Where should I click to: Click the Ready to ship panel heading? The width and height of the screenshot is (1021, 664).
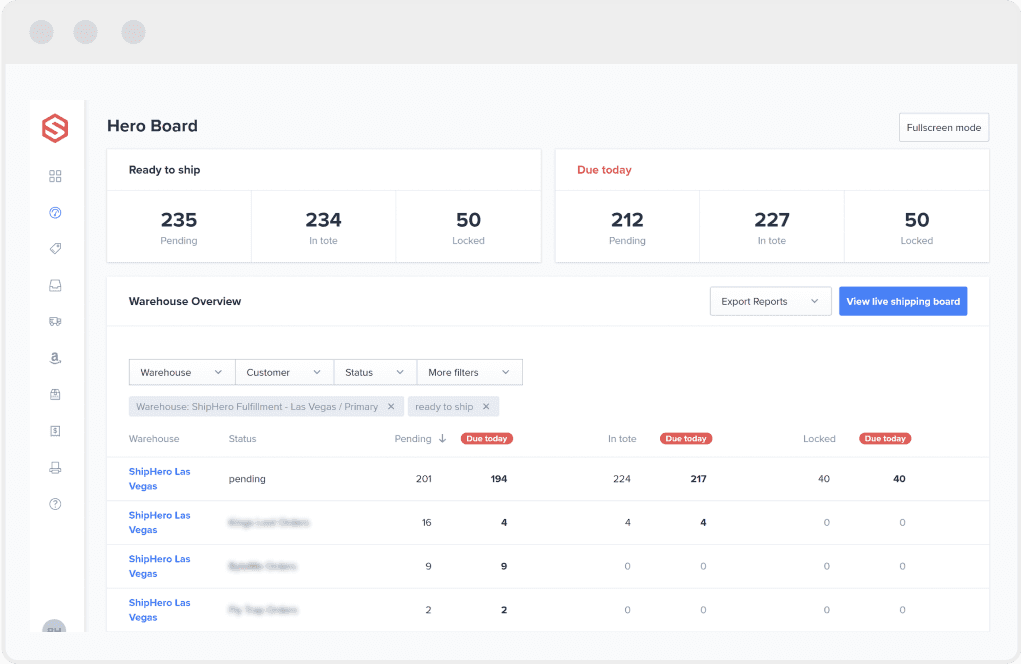164,170
